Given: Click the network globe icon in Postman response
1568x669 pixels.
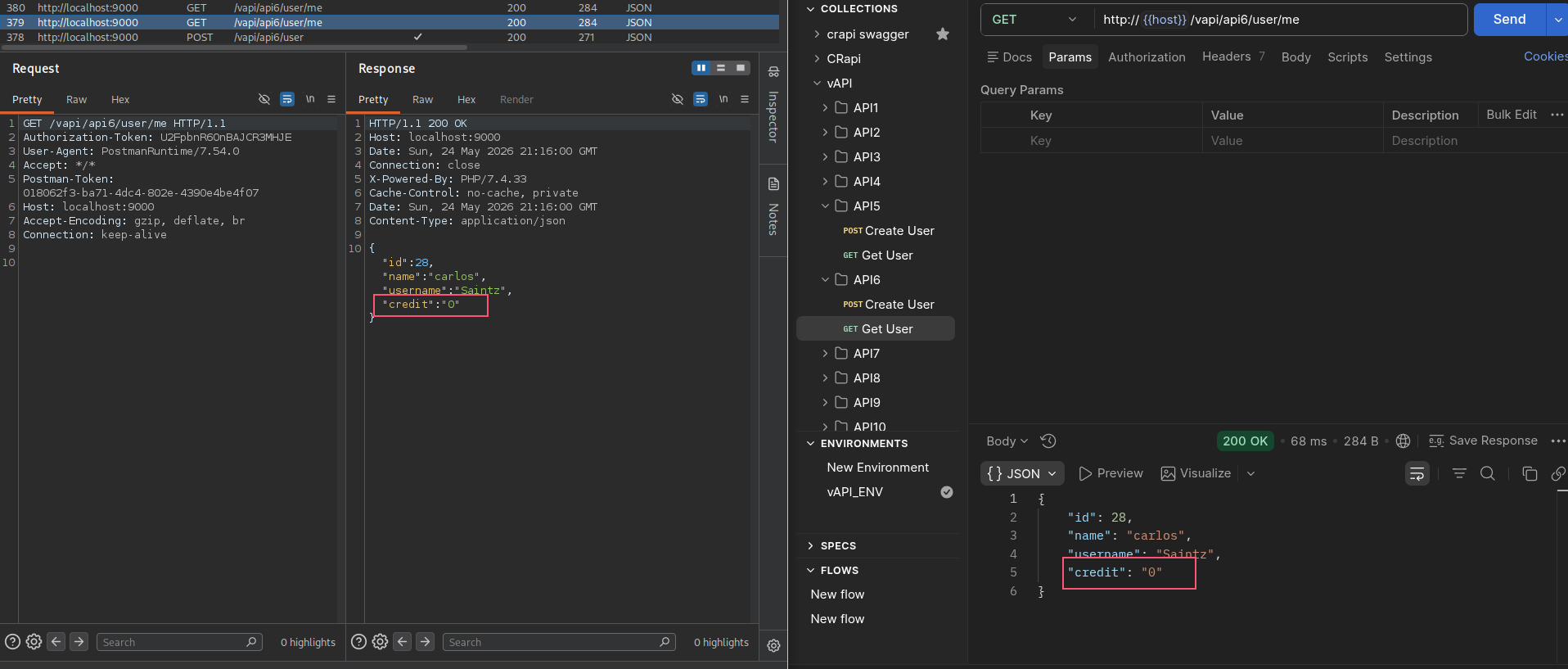Looking at the screenshot, I should [1403, 441].
